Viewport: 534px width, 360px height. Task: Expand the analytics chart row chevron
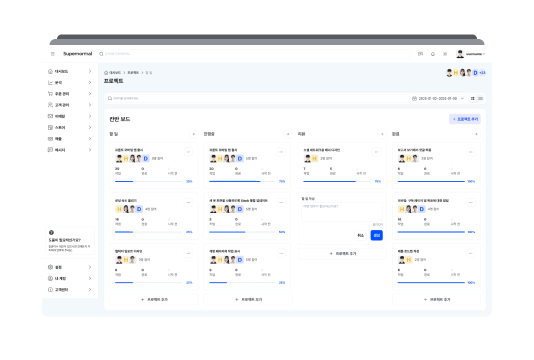90,82
